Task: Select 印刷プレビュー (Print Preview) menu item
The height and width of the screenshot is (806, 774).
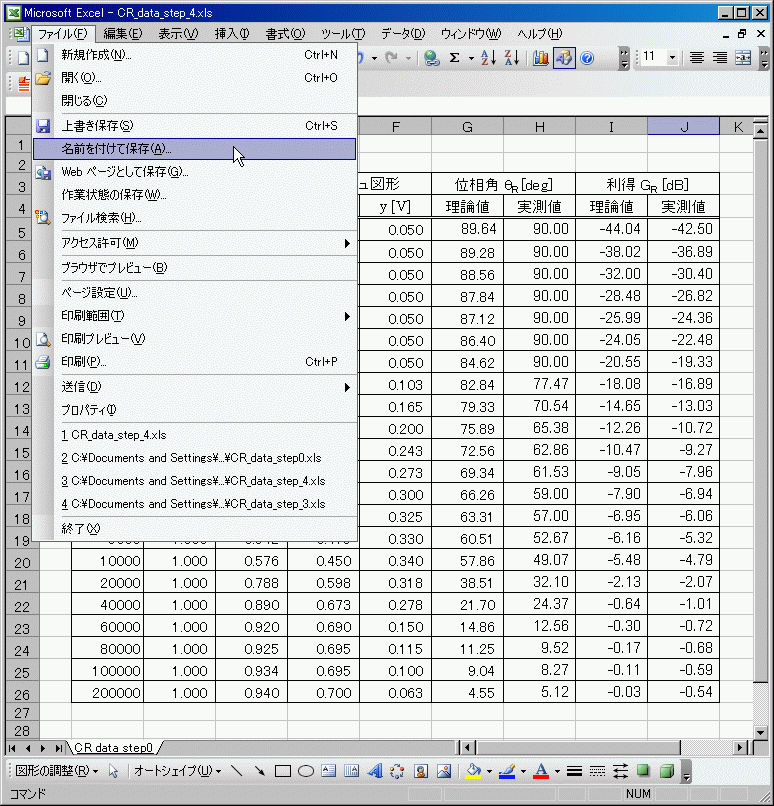Action: click(103, 339)
